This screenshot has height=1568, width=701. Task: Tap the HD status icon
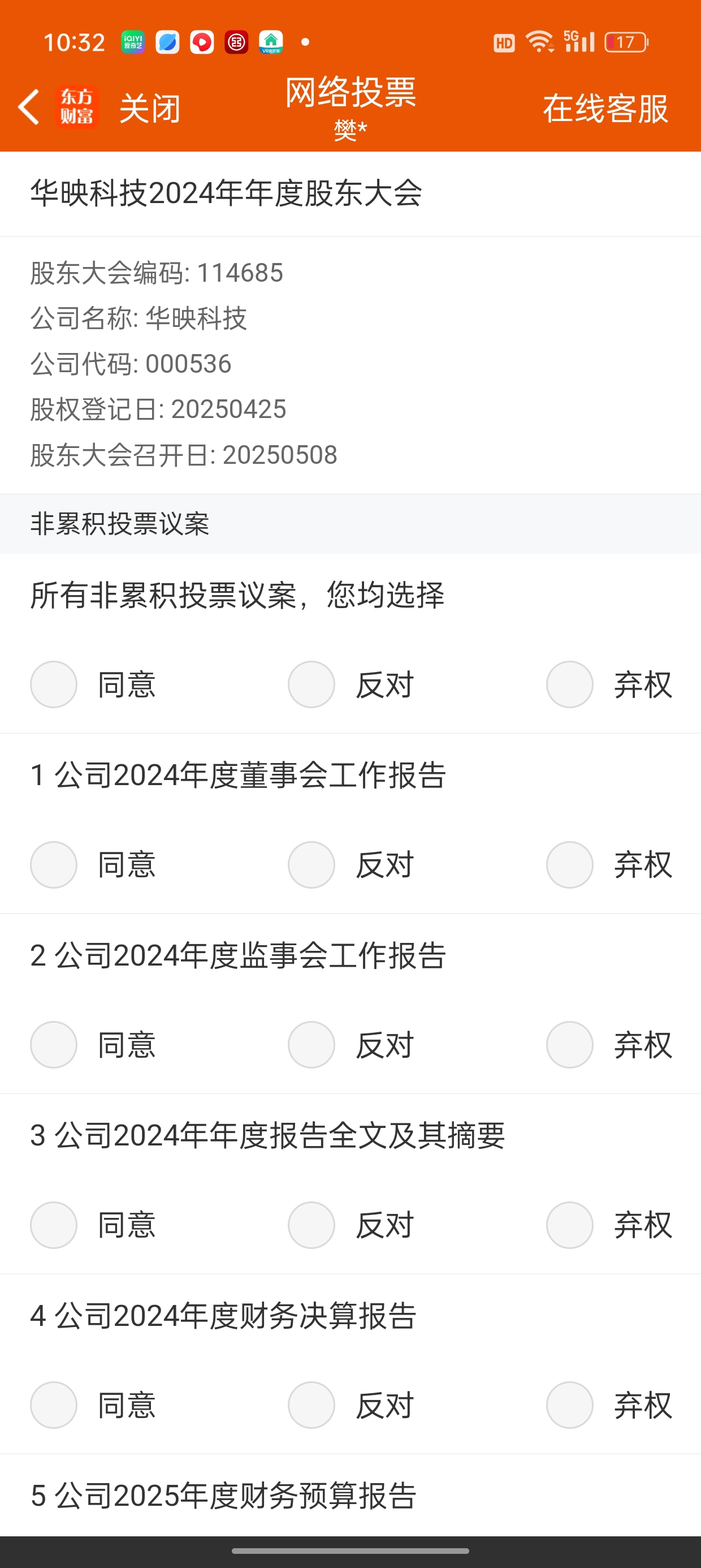click(504, 42)
